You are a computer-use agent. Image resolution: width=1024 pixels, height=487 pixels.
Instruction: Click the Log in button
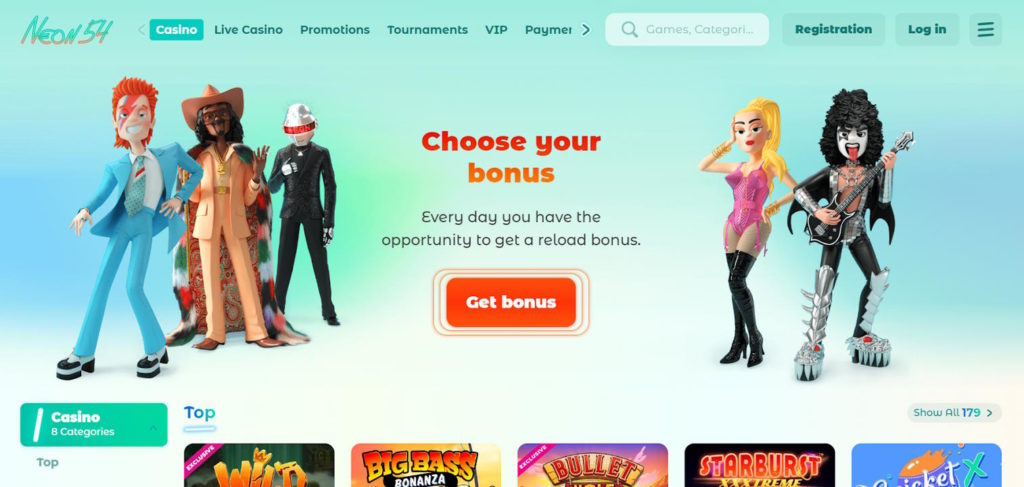pyautogui.click(x=927, y=29)
